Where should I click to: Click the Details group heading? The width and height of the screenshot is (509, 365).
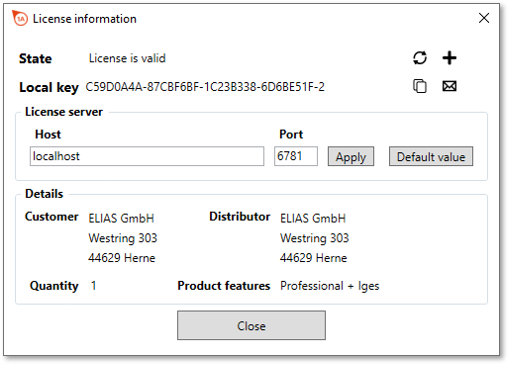pyautogui.click(x=44, y=194)
